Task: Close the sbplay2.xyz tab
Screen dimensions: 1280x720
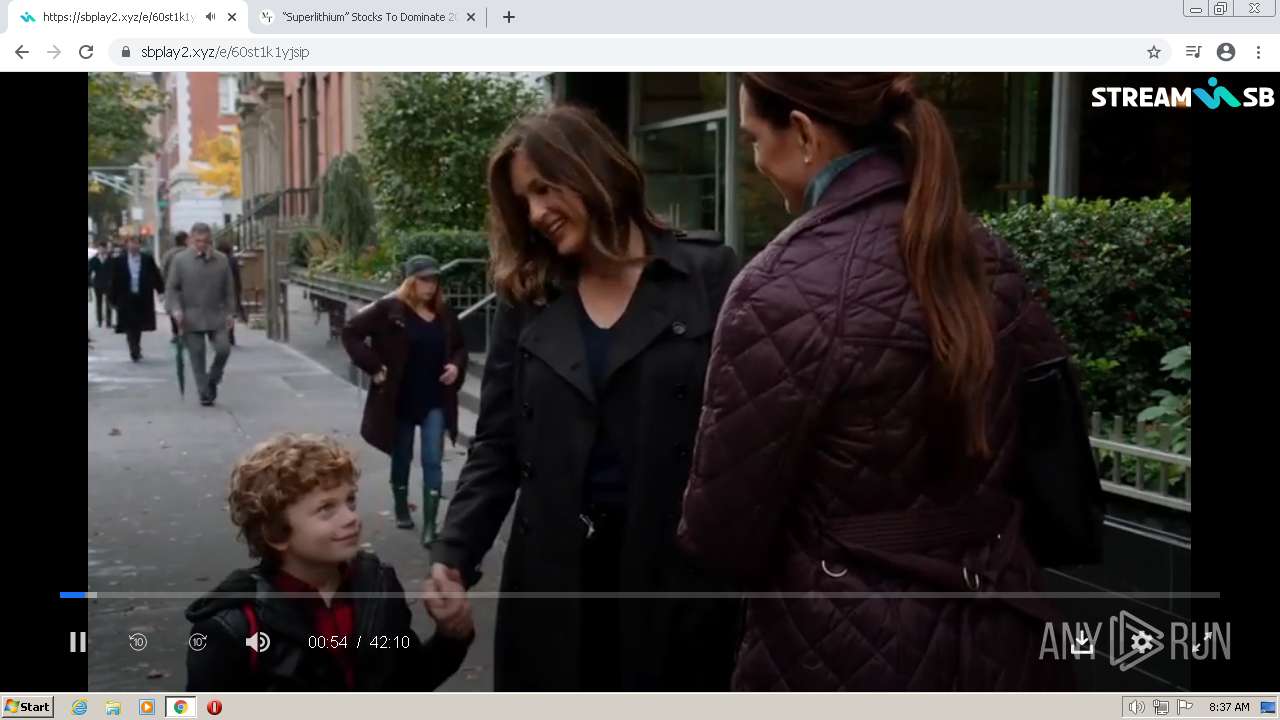Action: [x=232, y=17]
